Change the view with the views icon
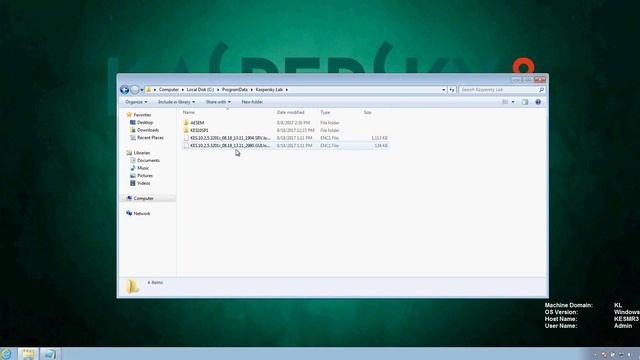This screenshot has height=360, width=640. pos(505,102)
